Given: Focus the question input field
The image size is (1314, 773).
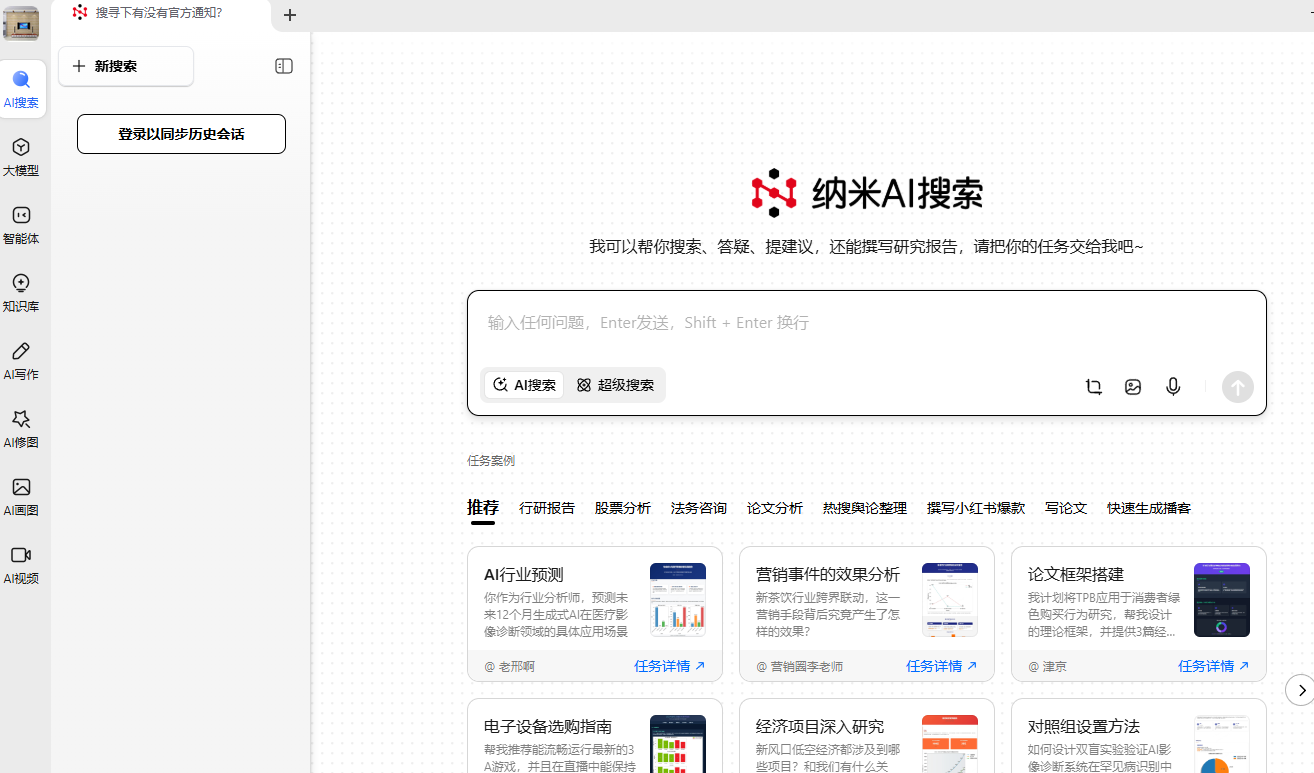Looking at the screenshot, I should pyautogui.click(x=866, y=323).
